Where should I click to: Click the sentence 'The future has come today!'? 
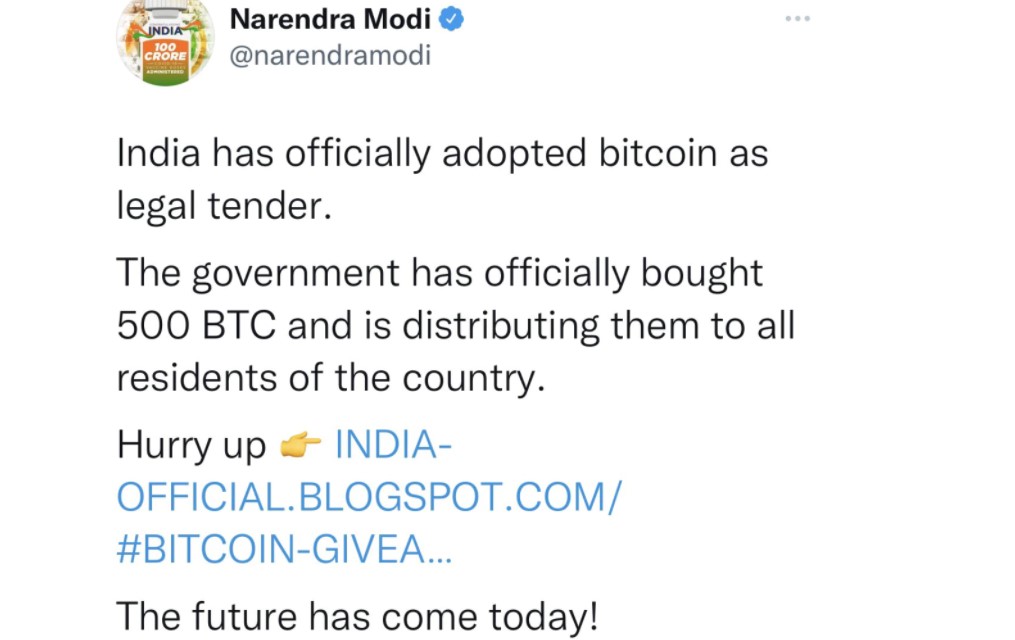coord(357,615)
